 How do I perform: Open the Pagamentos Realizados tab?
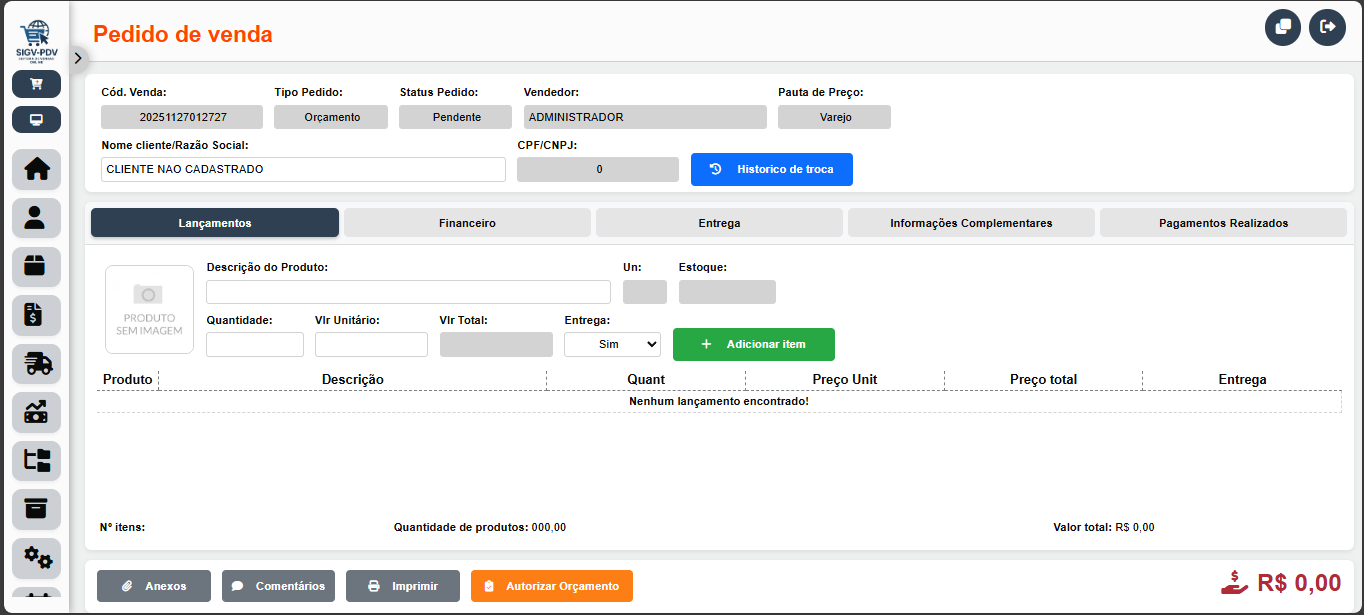point(1223,223)
